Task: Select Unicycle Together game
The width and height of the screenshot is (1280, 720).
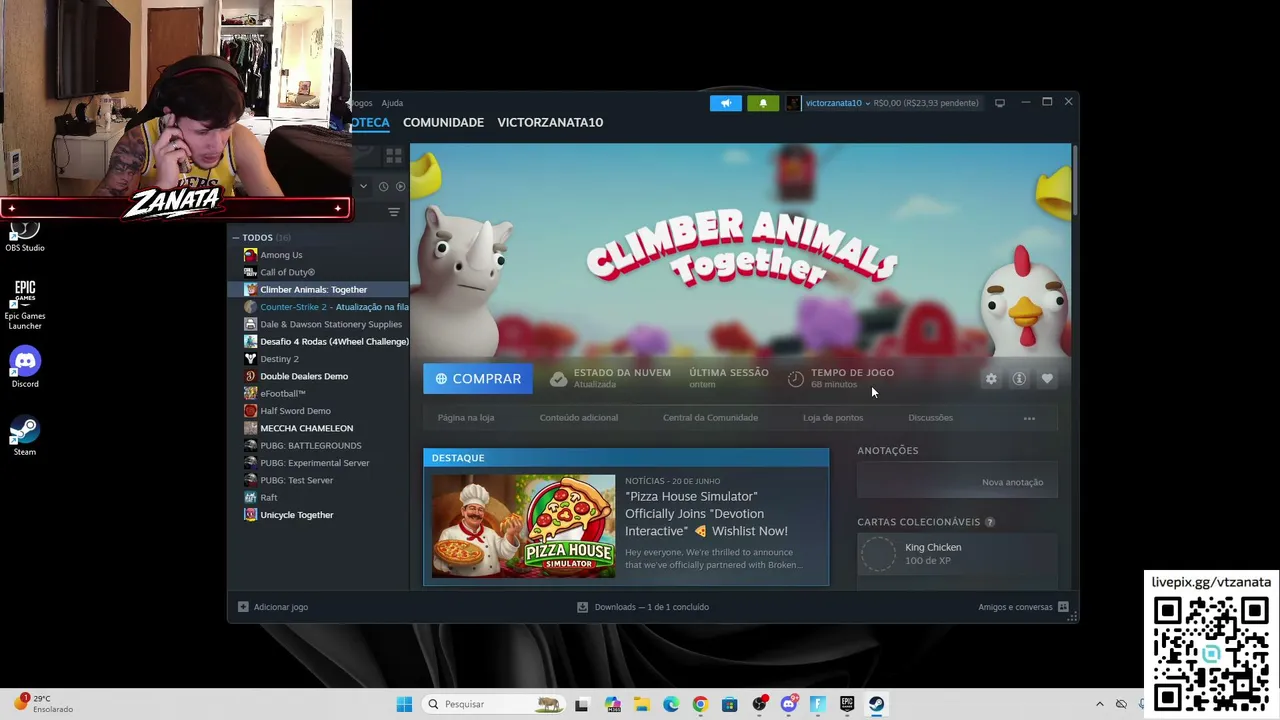Action: [x=297, y=515]
